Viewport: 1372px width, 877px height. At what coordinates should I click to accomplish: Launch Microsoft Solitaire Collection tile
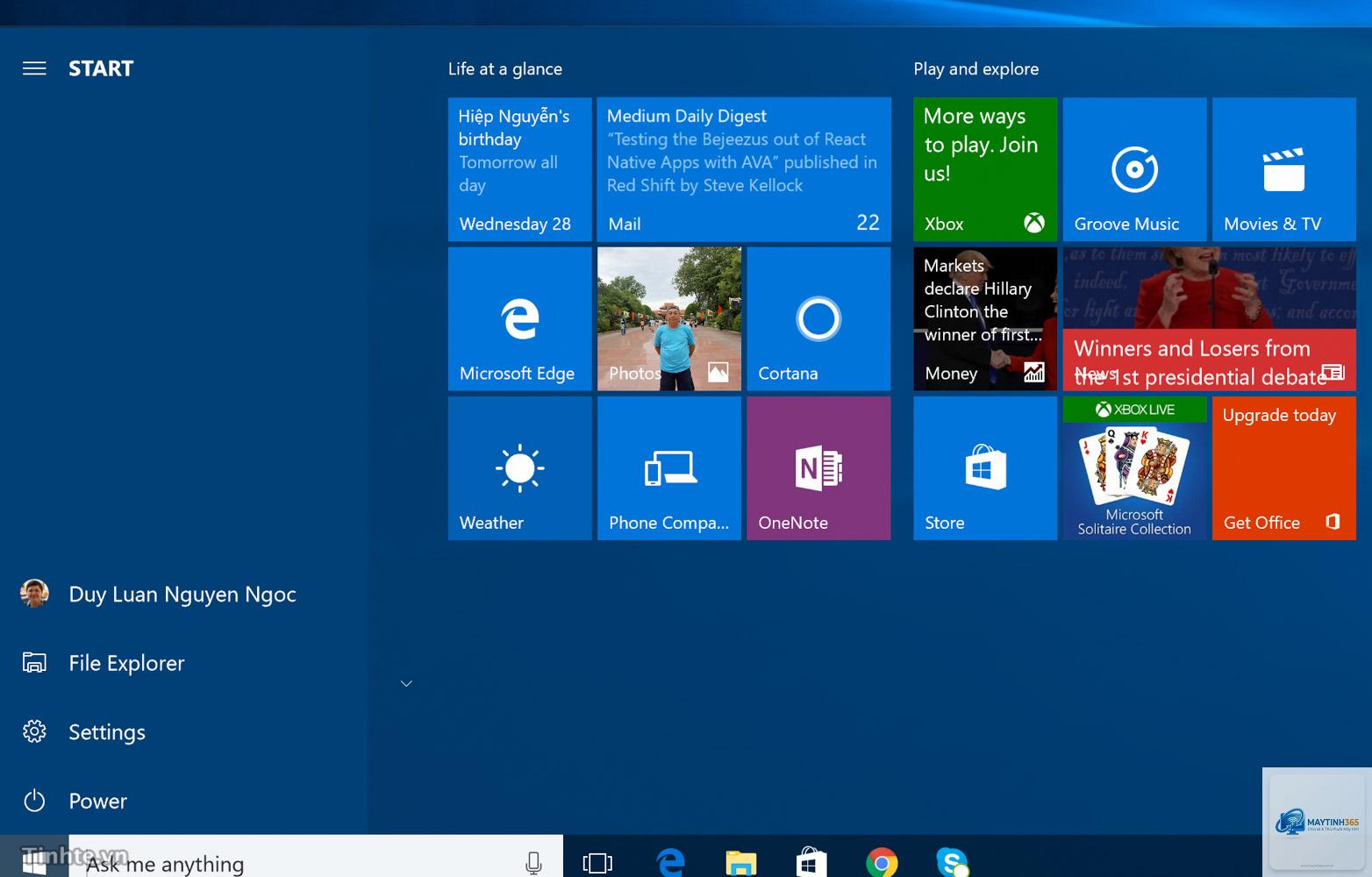[x=1135, y=468]
